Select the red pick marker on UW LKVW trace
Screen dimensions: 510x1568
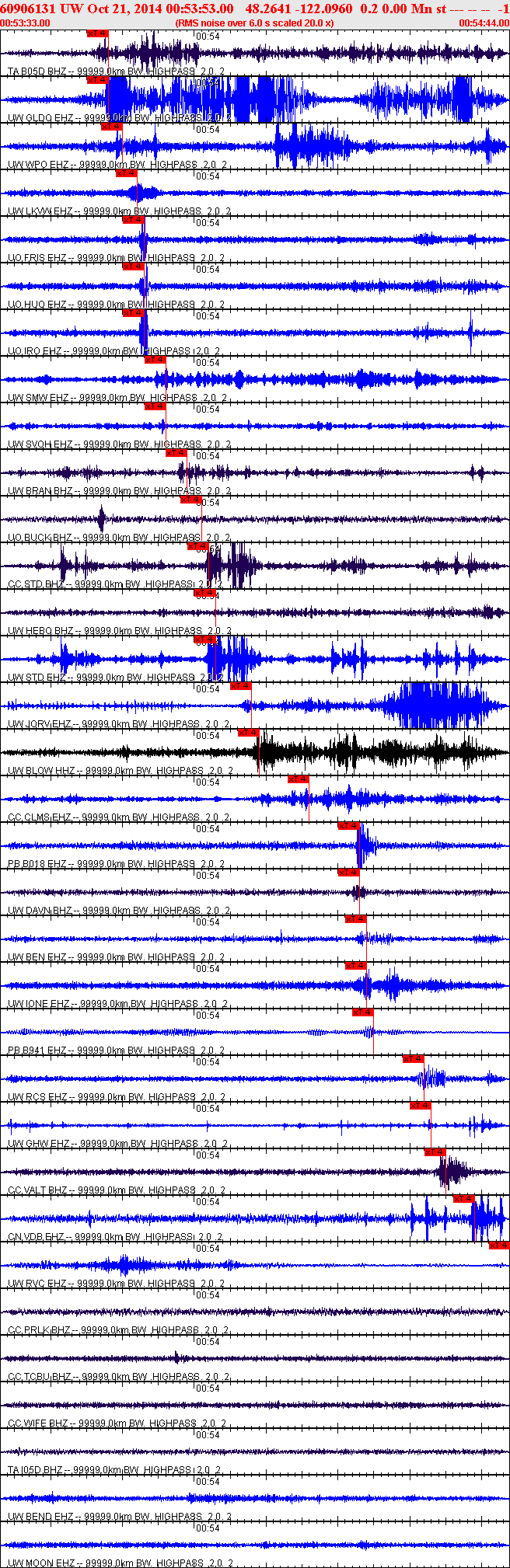(x=127, y=173)
